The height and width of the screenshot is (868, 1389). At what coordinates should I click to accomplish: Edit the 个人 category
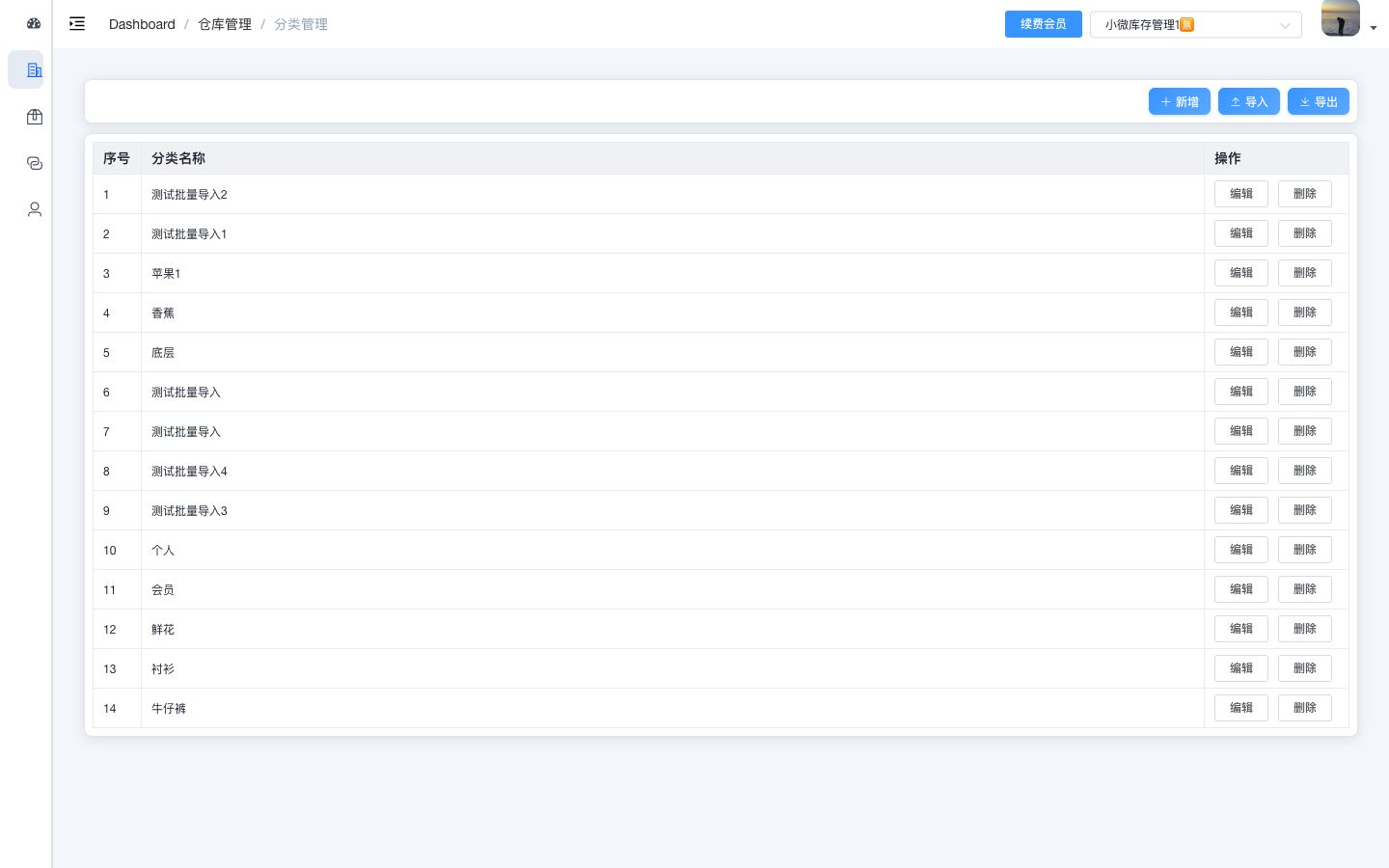point(1241,550)
